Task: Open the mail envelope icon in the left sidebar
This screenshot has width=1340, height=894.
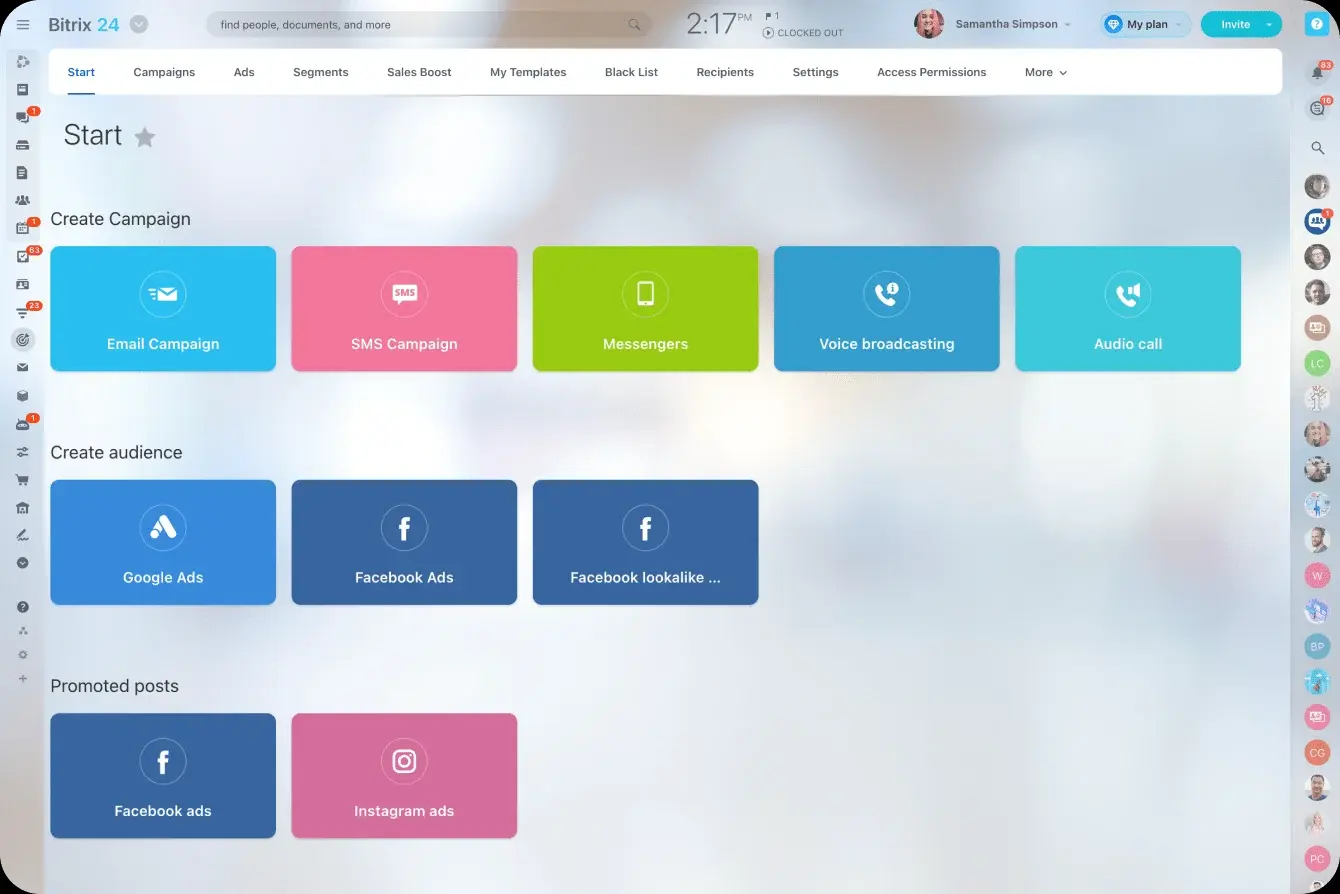Action: 23,368
